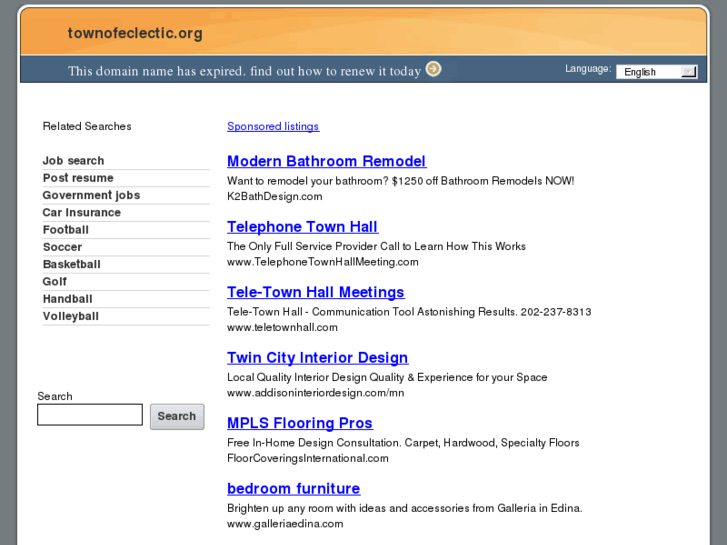Click the $1250 off Bathroom Remodels description
727x545 pixels.
point(401,180)
